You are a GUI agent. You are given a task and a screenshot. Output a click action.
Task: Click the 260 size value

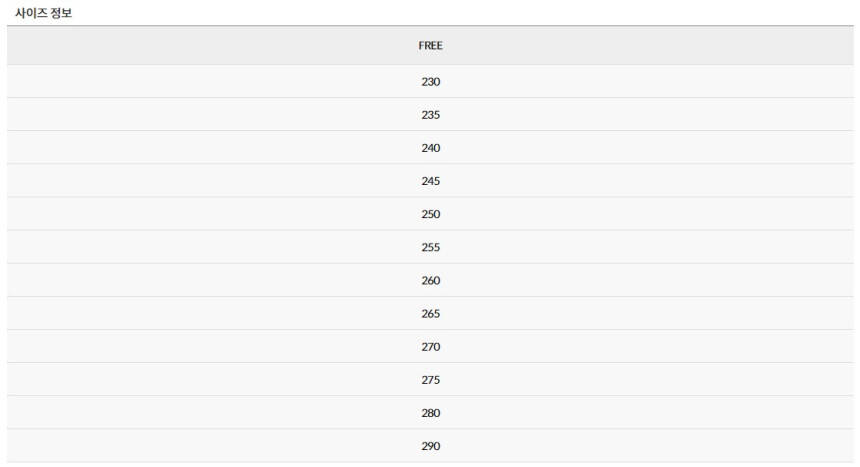[430, 280]
